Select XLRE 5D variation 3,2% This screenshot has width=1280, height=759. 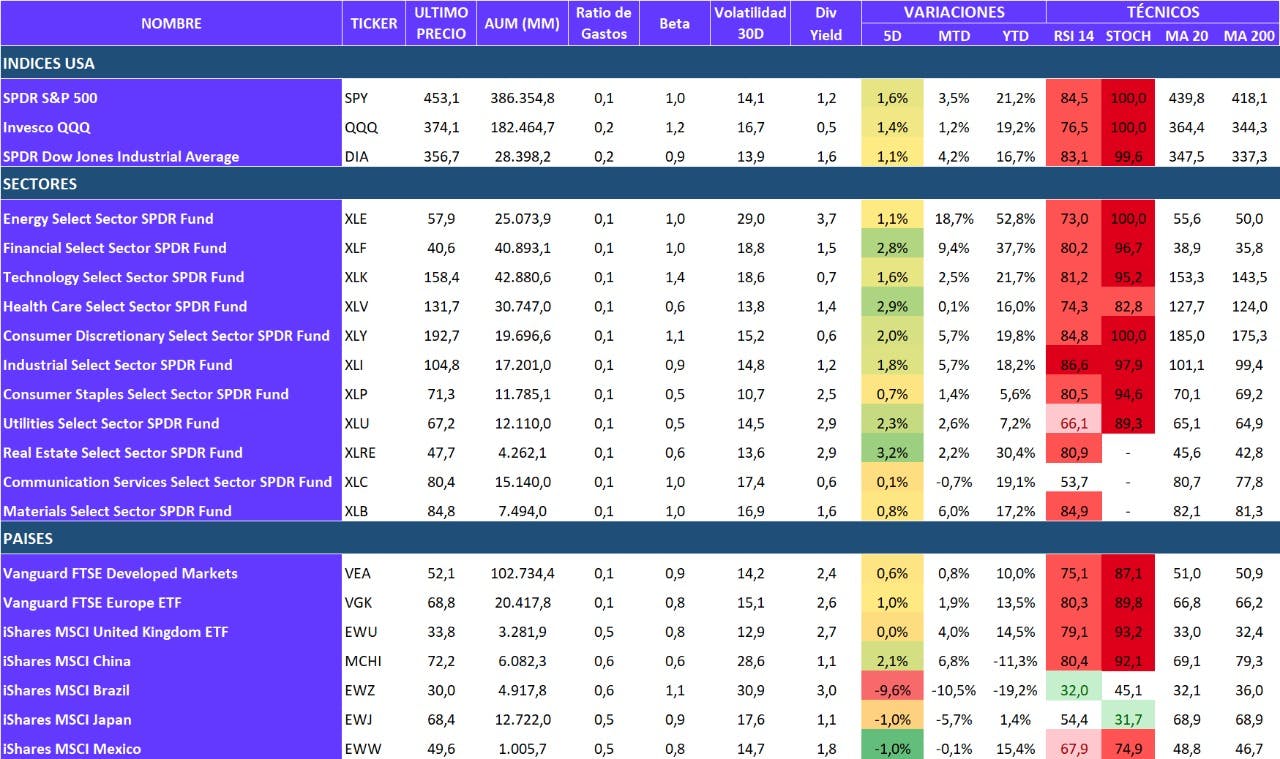[891, 452]
